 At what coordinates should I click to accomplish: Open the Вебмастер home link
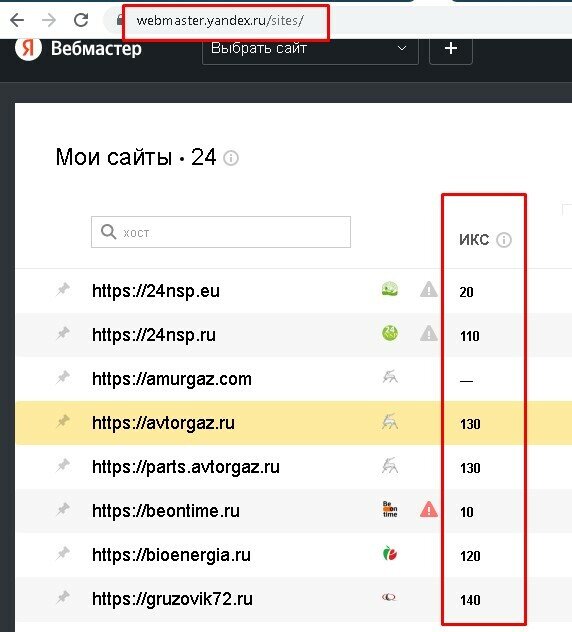pyautogui.click(x=96, y=49)
